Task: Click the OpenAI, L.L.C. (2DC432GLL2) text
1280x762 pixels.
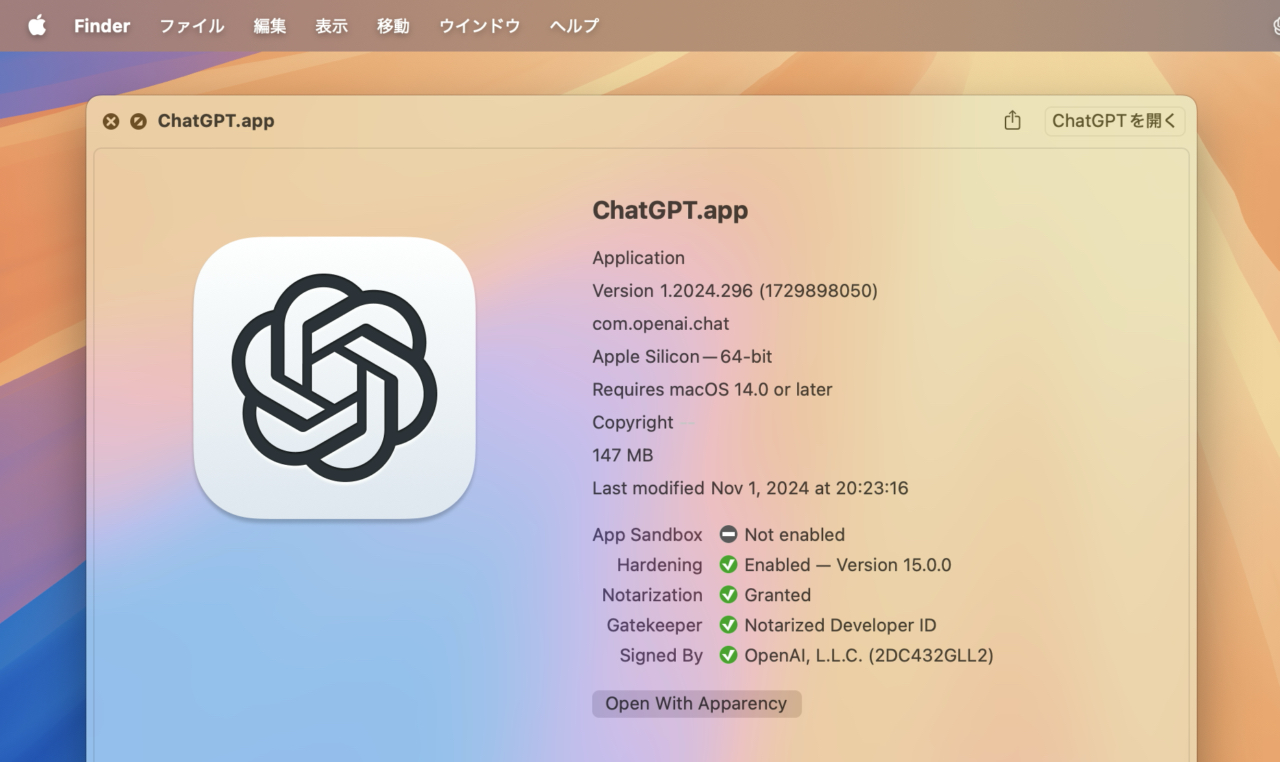Action: (x=869, y=656)
